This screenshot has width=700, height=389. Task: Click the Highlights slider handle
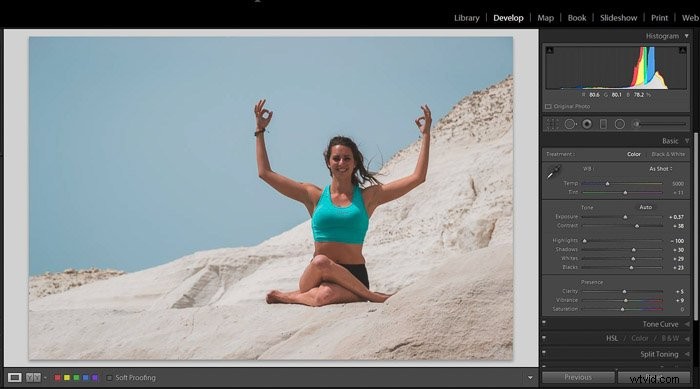(584, 241)
